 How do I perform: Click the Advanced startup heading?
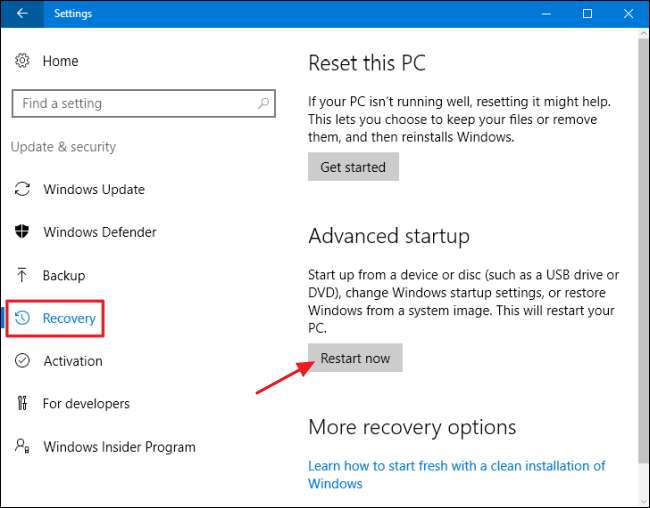389,236
